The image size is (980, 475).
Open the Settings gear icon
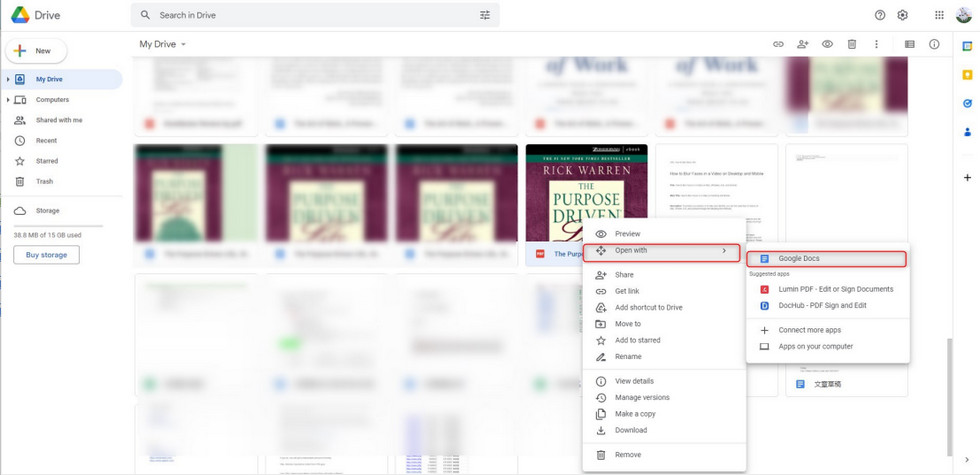click(902, 15)
